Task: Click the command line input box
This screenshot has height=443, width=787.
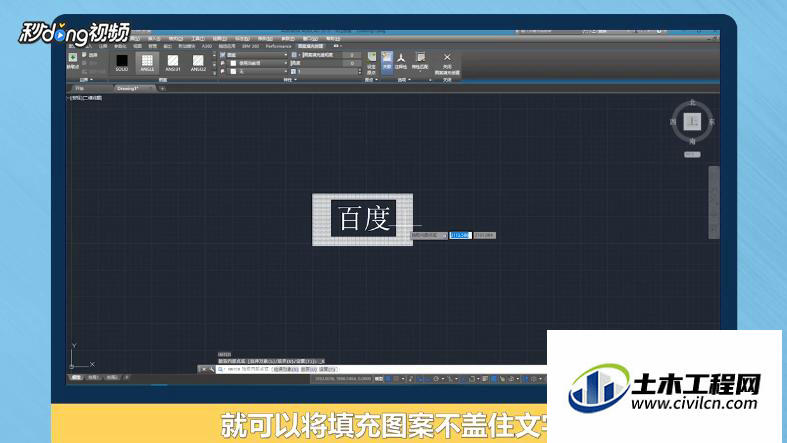Action: (381, 369)
